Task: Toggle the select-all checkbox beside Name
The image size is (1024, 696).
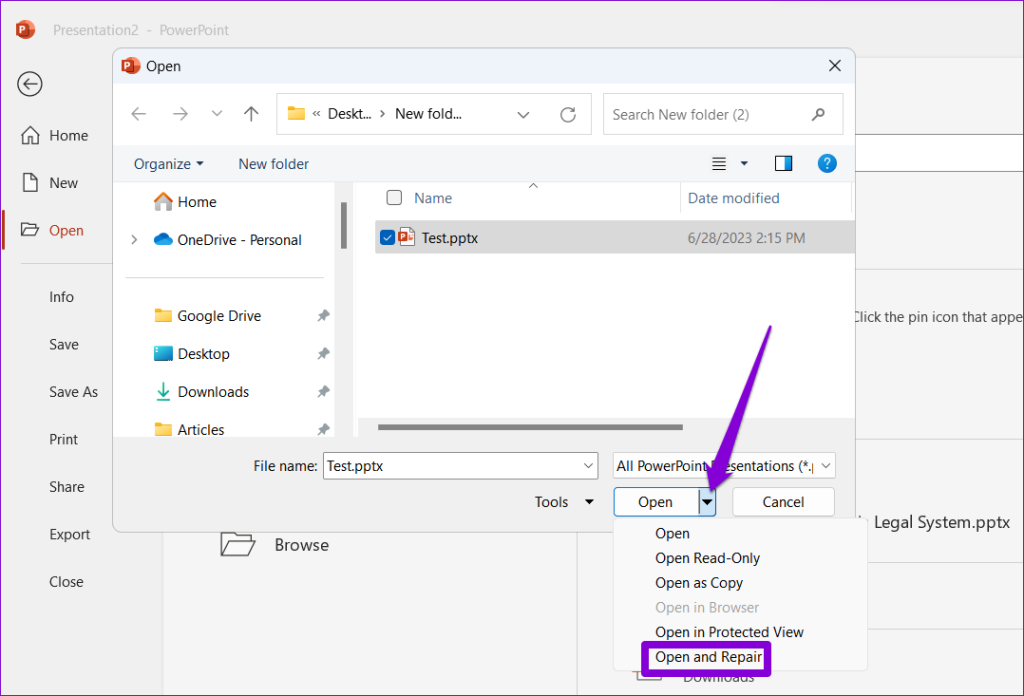Action: click(394, 198)
